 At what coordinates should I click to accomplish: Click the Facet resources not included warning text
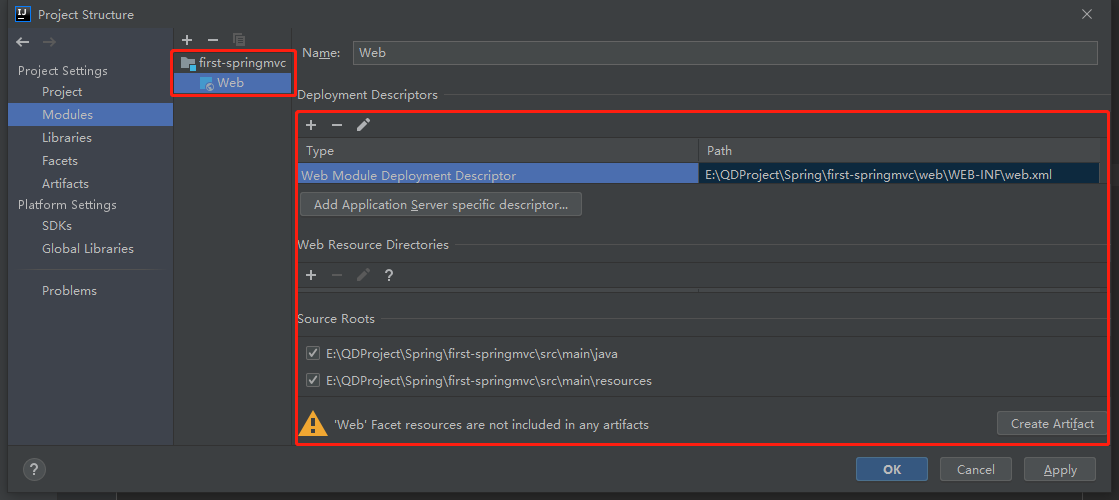click(x=492, y=424)
